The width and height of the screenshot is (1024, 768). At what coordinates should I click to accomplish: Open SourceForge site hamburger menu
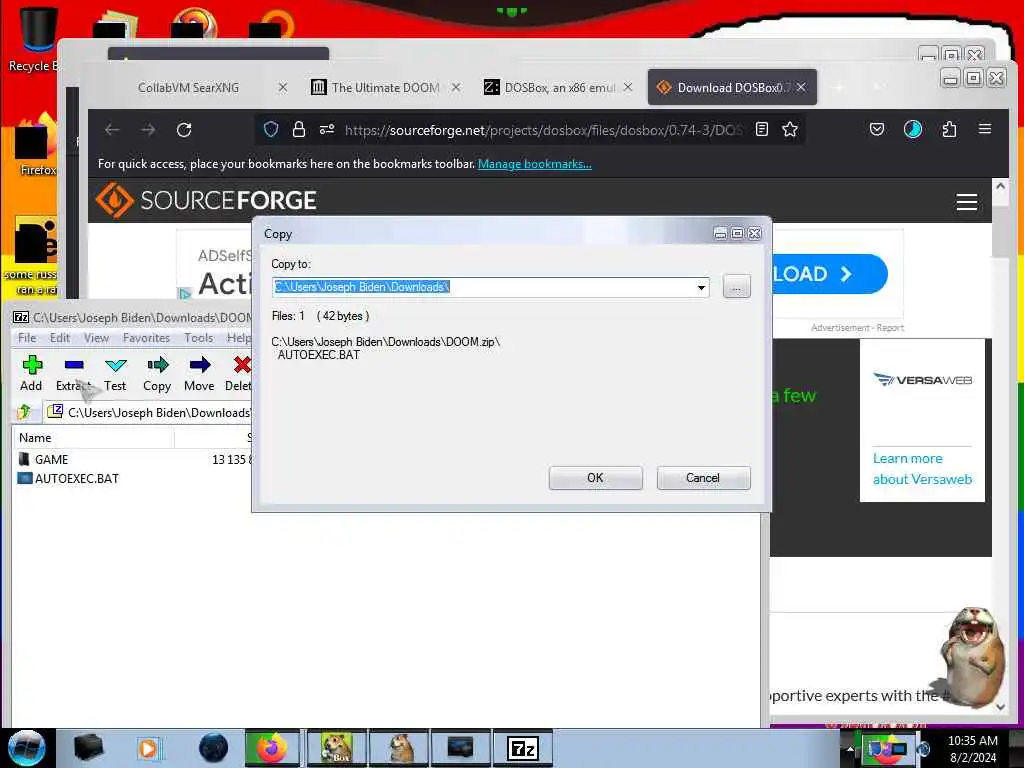(967, 202)
